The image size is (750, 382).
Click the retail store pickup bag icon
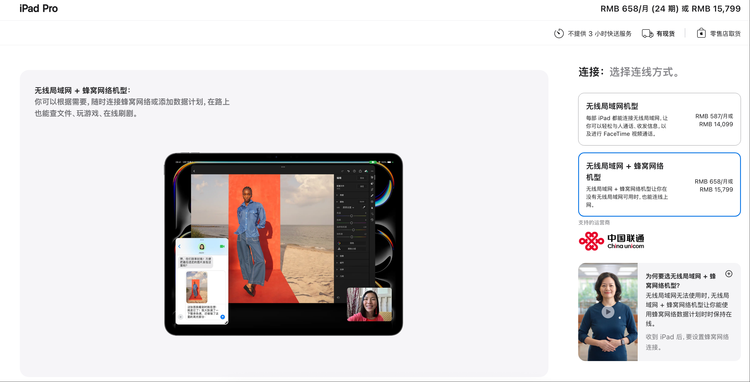[x=701, y=33]
